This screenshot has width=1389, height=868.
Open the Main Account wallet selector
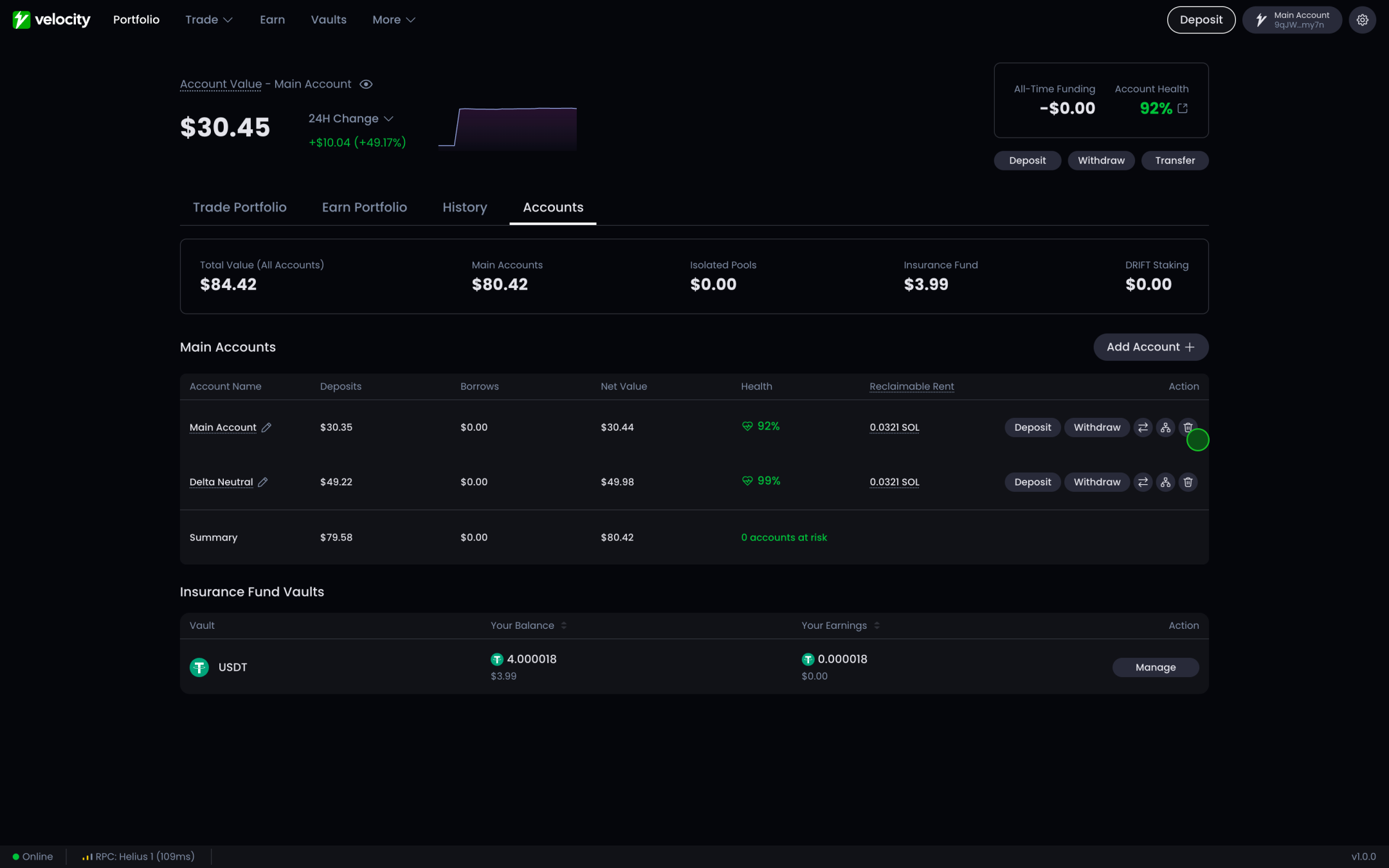click(1292, 20)
